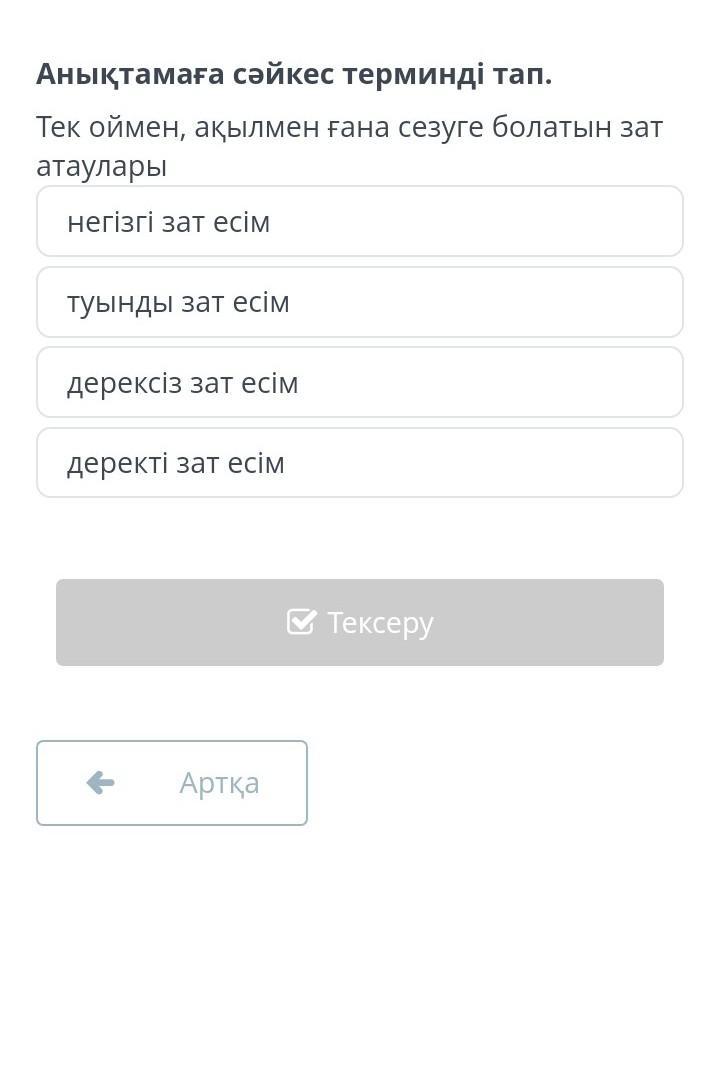Go back using the Артқа button
Screen dimensions: 720x1082
click(x=172, y=783)
